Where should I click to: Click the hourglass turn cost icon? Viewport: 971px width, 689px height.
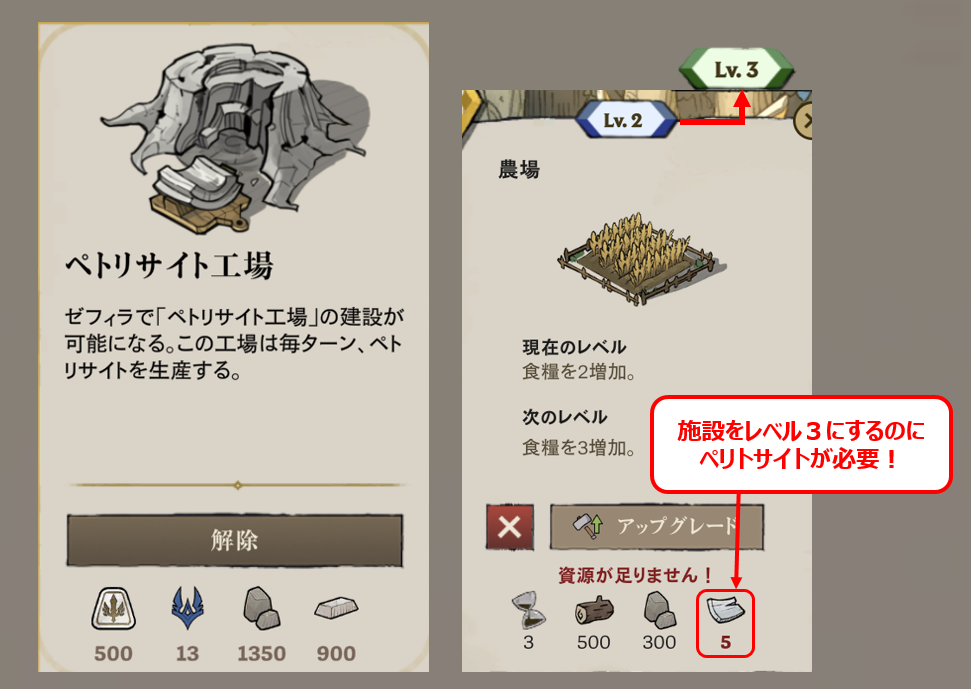528,610
